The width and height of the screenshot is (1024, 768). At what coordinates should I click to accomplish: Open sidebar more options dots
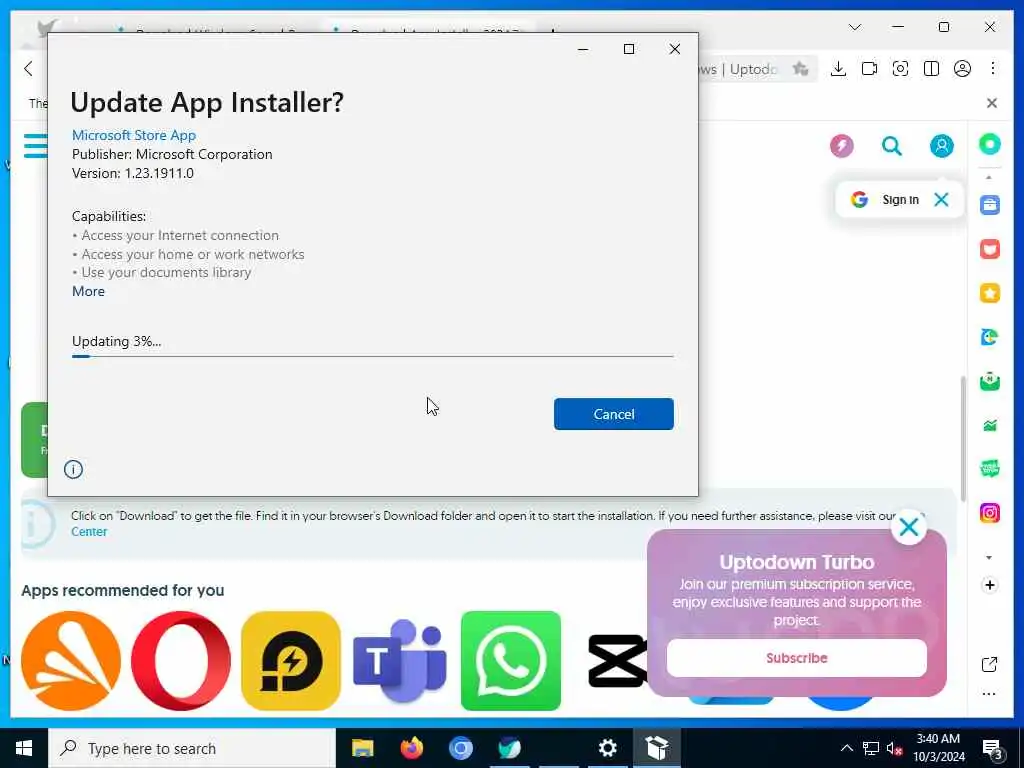point(989,694)
